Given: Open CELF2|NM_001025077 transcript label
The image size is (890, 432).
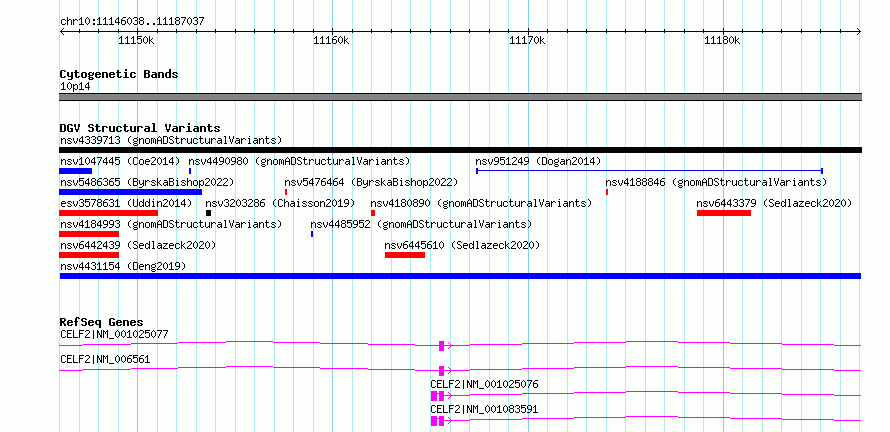Looking at the screenshot, I should [x=114, y=334].
